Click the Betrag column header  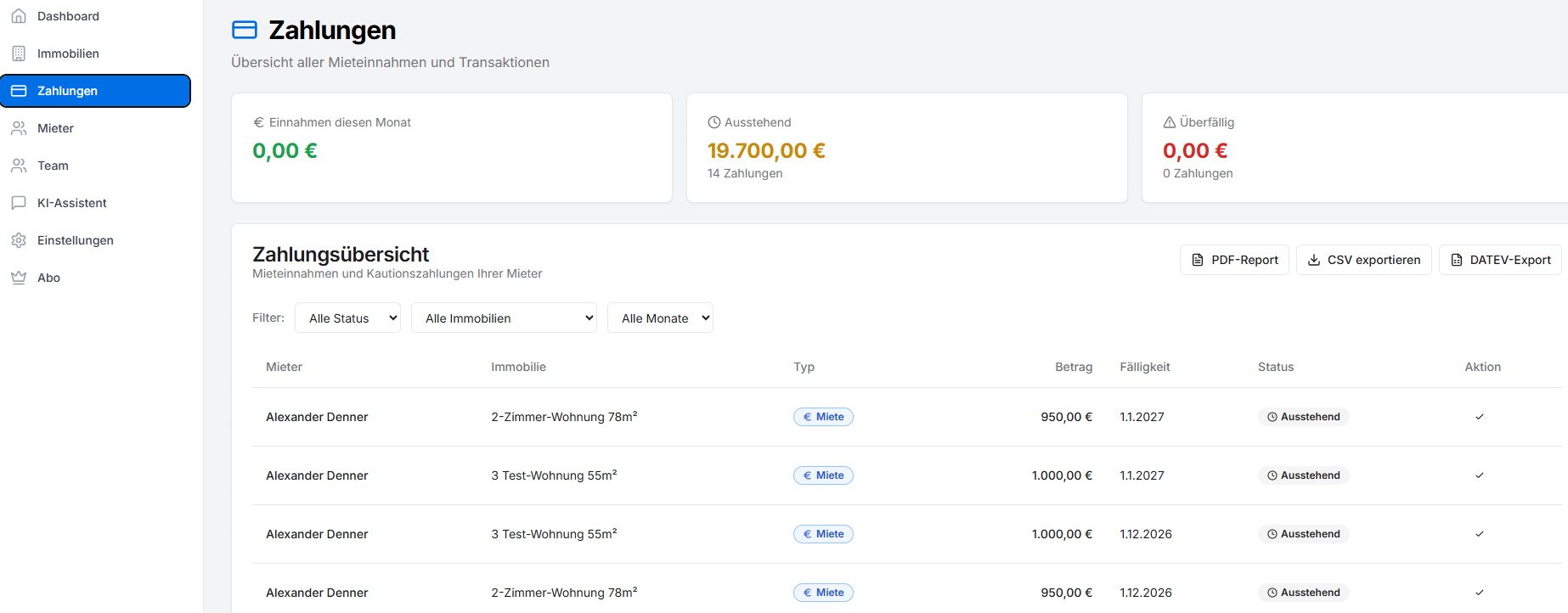[x=1074, y=367]
